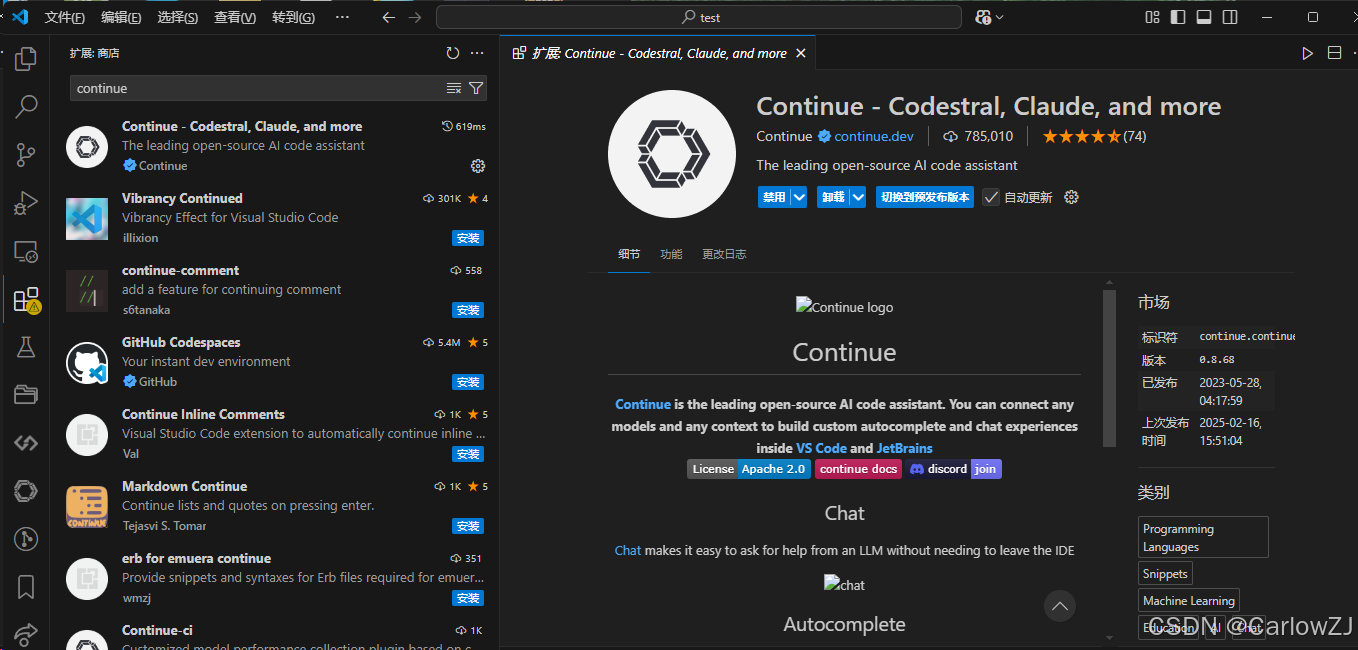The image size is (1358, 650).
Task: Open the 文件 menu
Action: (65, 17)
